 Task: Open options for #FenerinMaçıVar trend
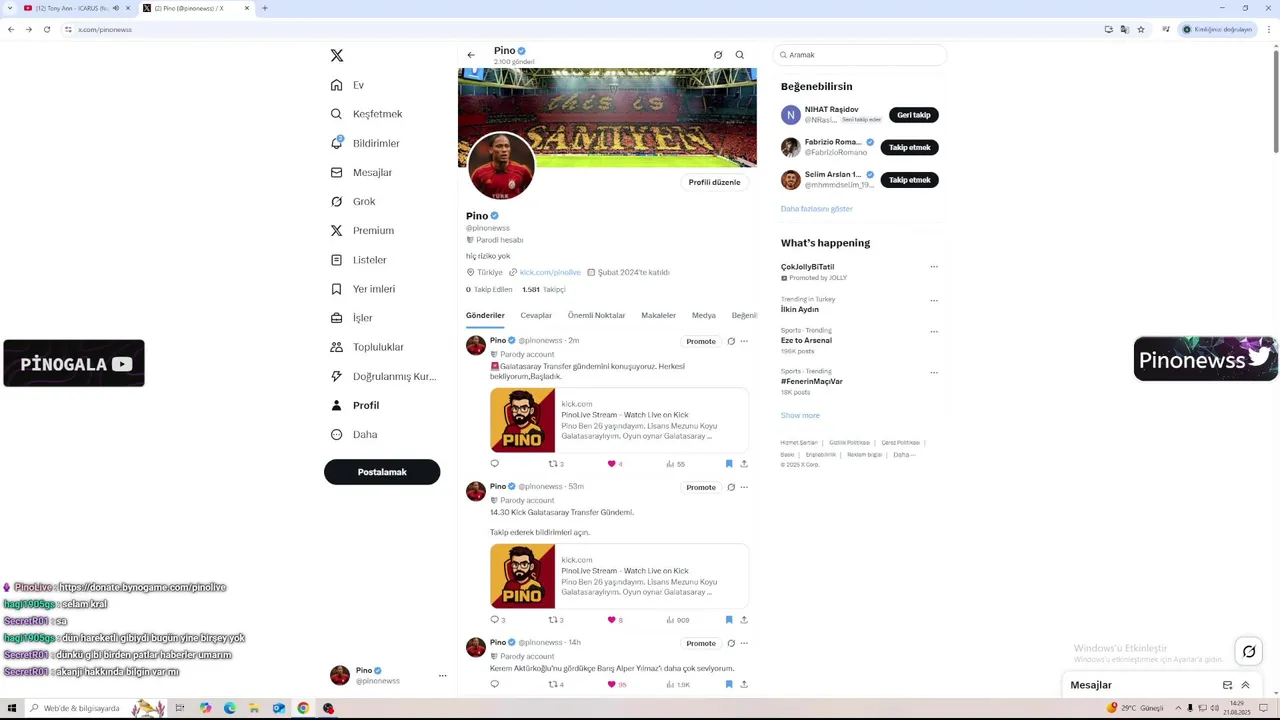934,372
